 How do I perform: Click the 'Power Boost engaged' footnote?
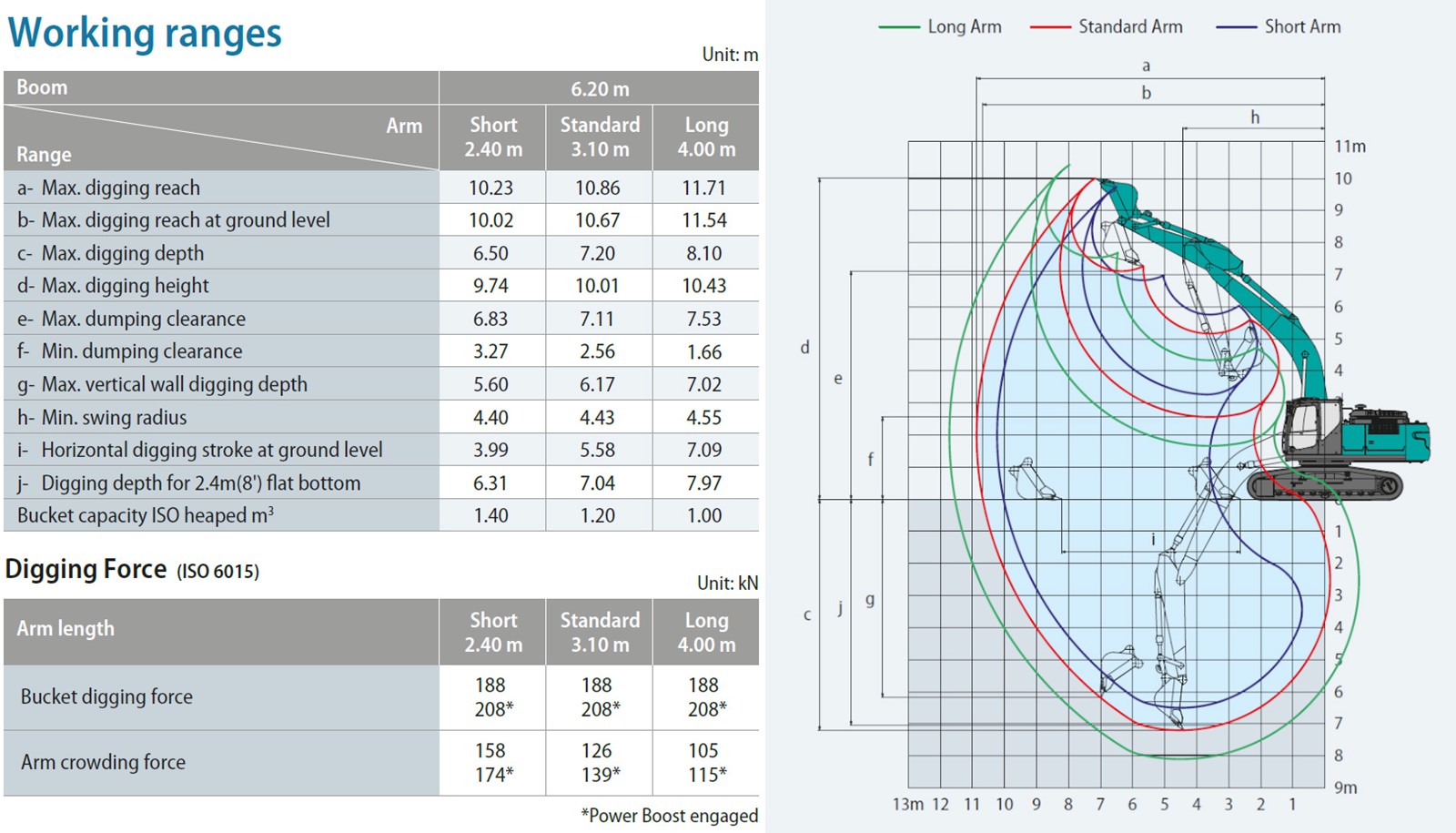point(669,816)
